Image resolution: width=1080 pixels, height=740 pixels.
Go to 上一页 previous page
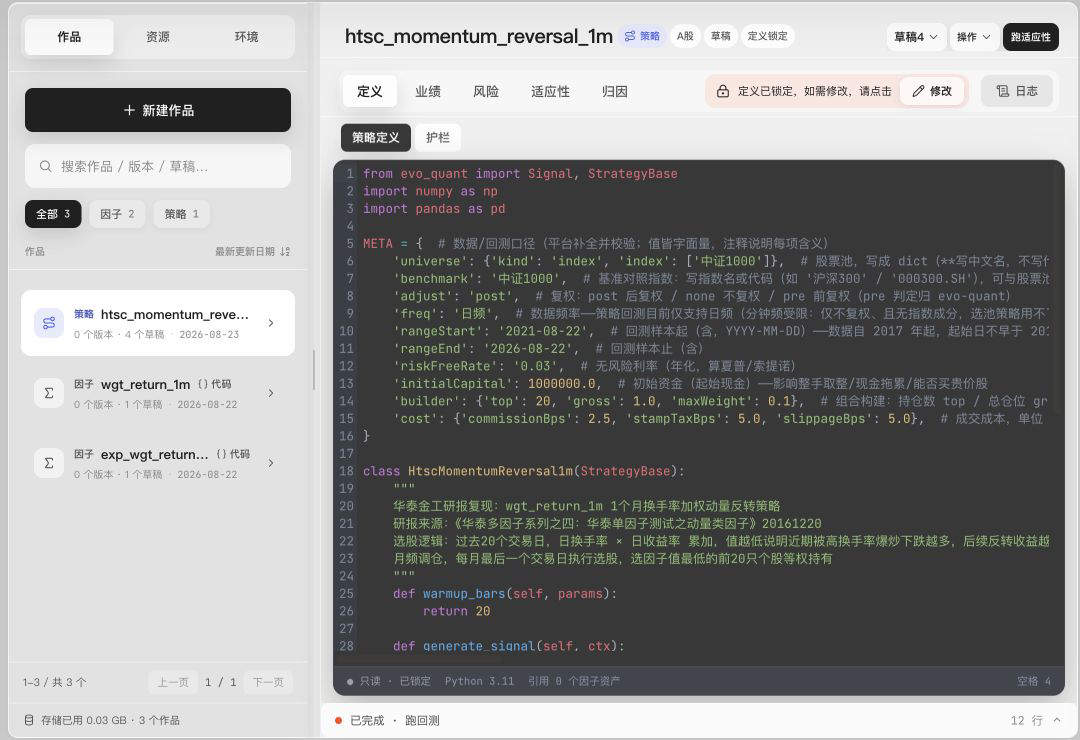point(173,682)
